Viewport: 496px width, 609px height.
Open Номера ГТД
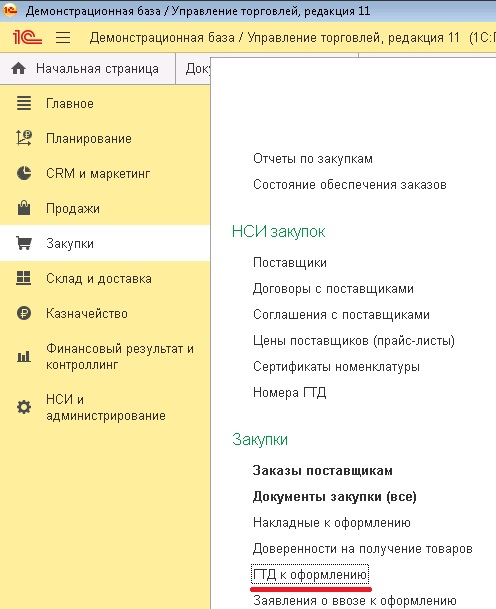(289, 393)
